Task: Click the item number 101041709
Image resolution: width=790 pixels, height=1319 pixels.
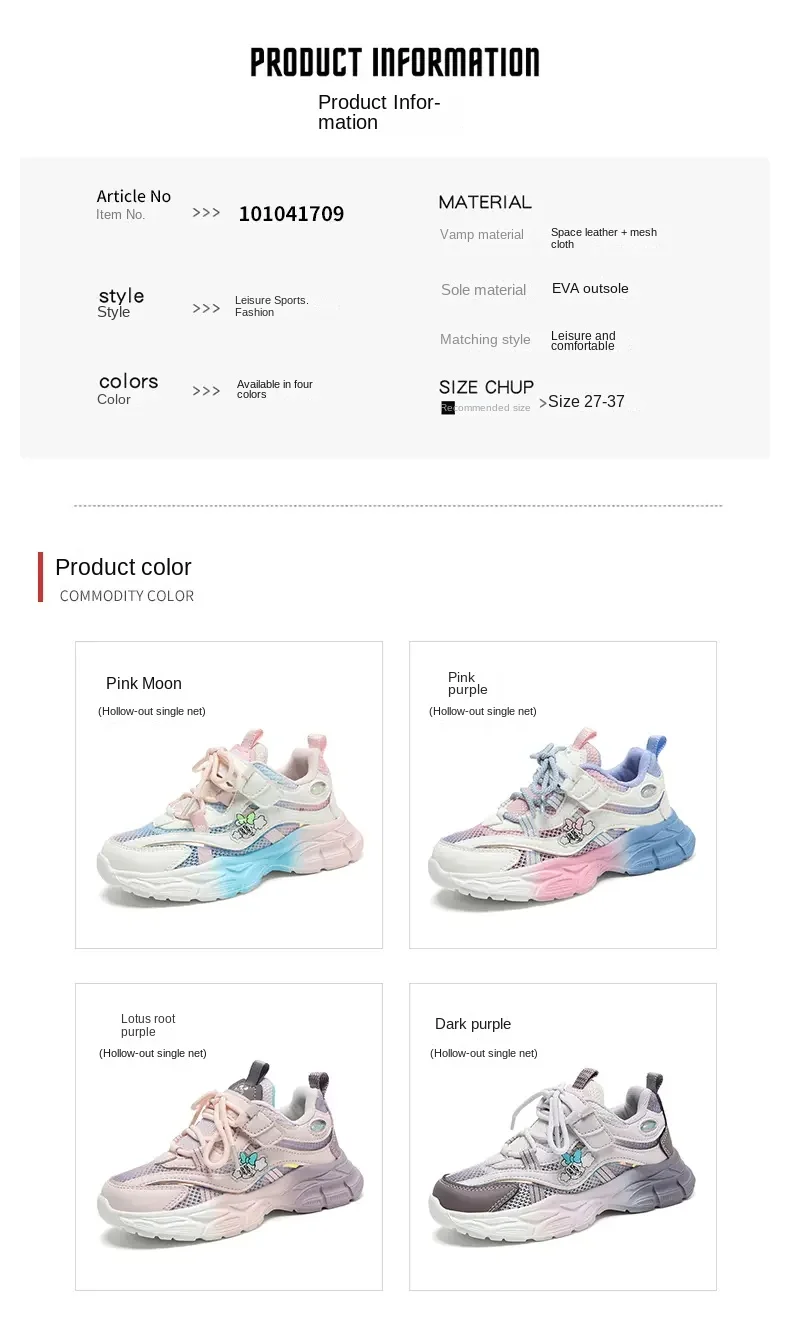Action: tap(291, 214)
